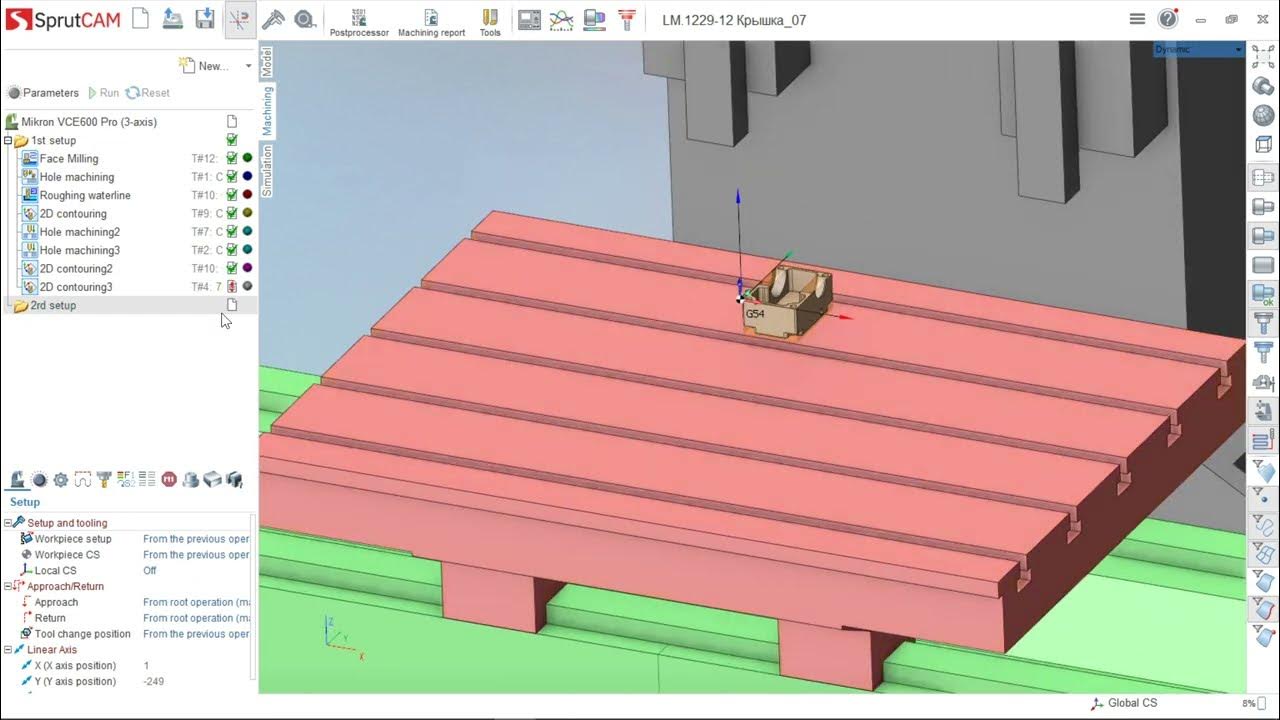Open operation Parameters
Viewport: 1280px width, 720px height.
click(43, 93)
